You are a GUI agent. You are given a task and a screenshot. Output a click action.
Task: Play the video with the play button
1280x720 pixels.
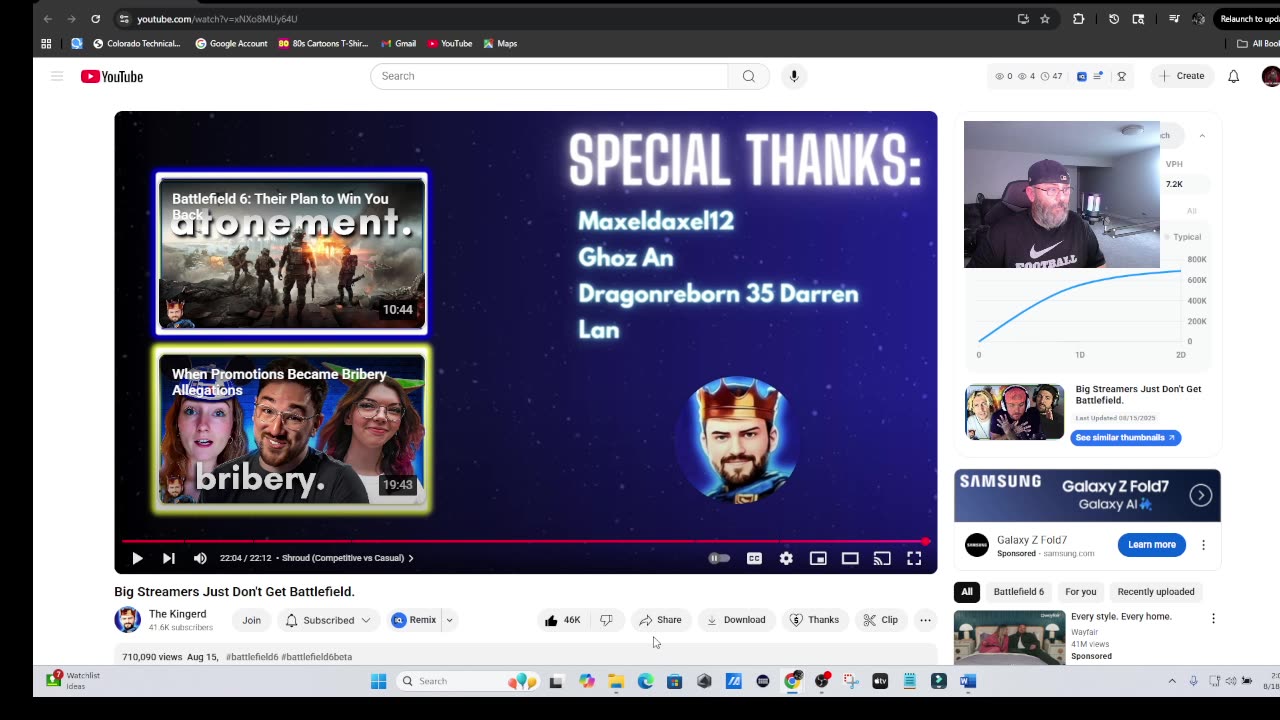[137, 558]
